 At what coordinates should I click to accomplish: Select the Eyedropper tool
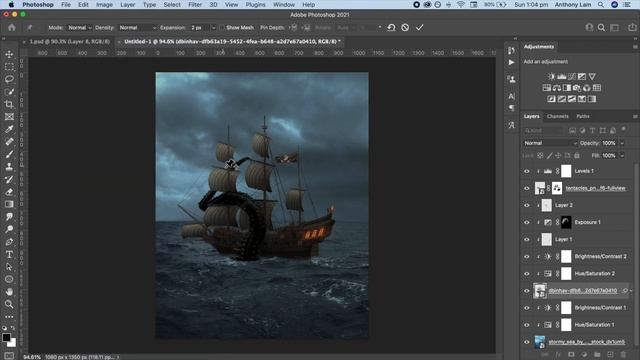(x=9, y=129)
